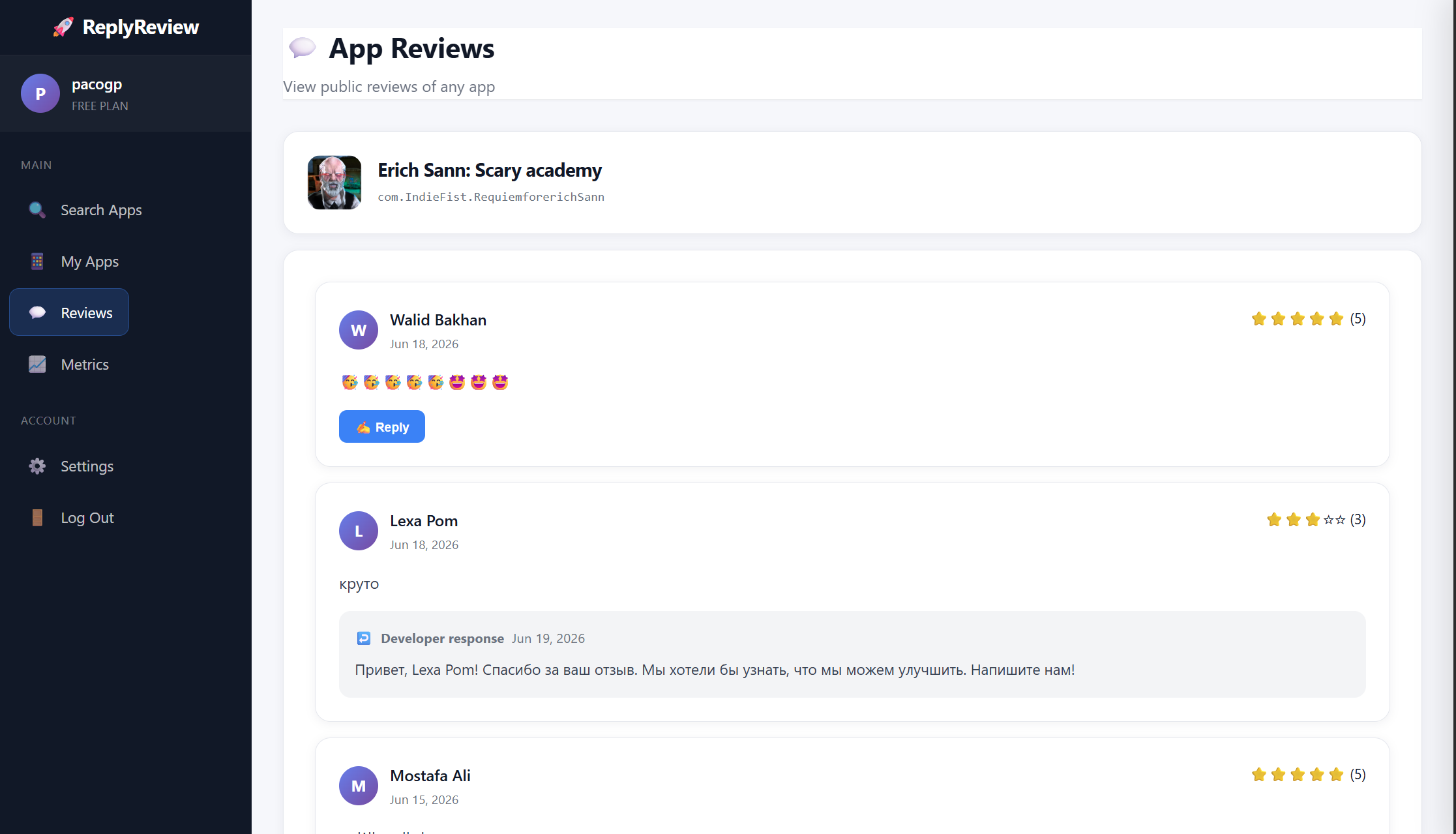Open the pacogp username label
This screenshot has height=834, width=1456.
point(97,84)
